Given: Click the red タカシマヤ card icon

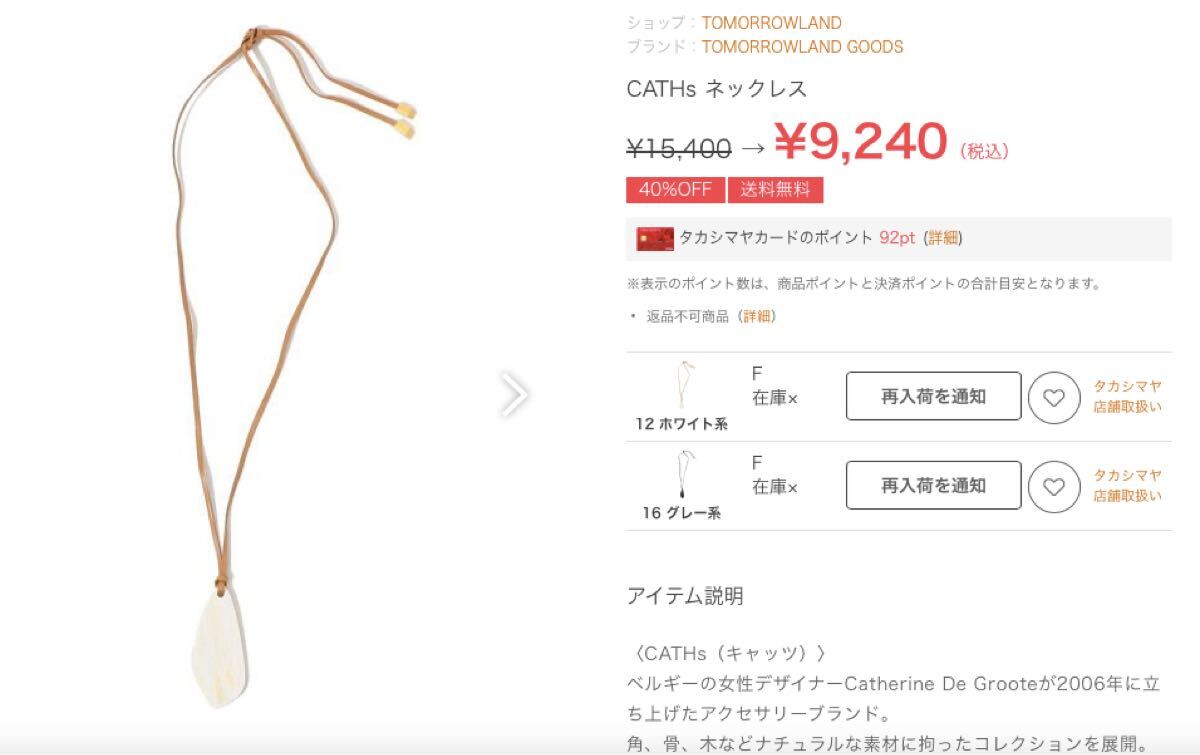Looking at the screenshot, I should click(x=655, y=239).
